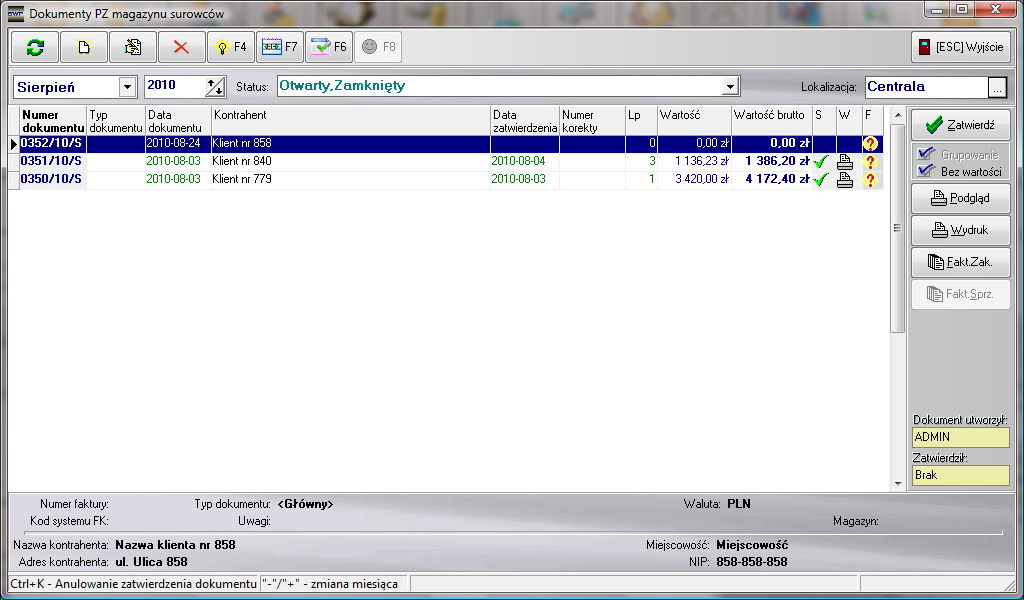Toggle the Bez wartości checkbox
This screenshot has width=1024, height=600.
[x=926, y=171]
